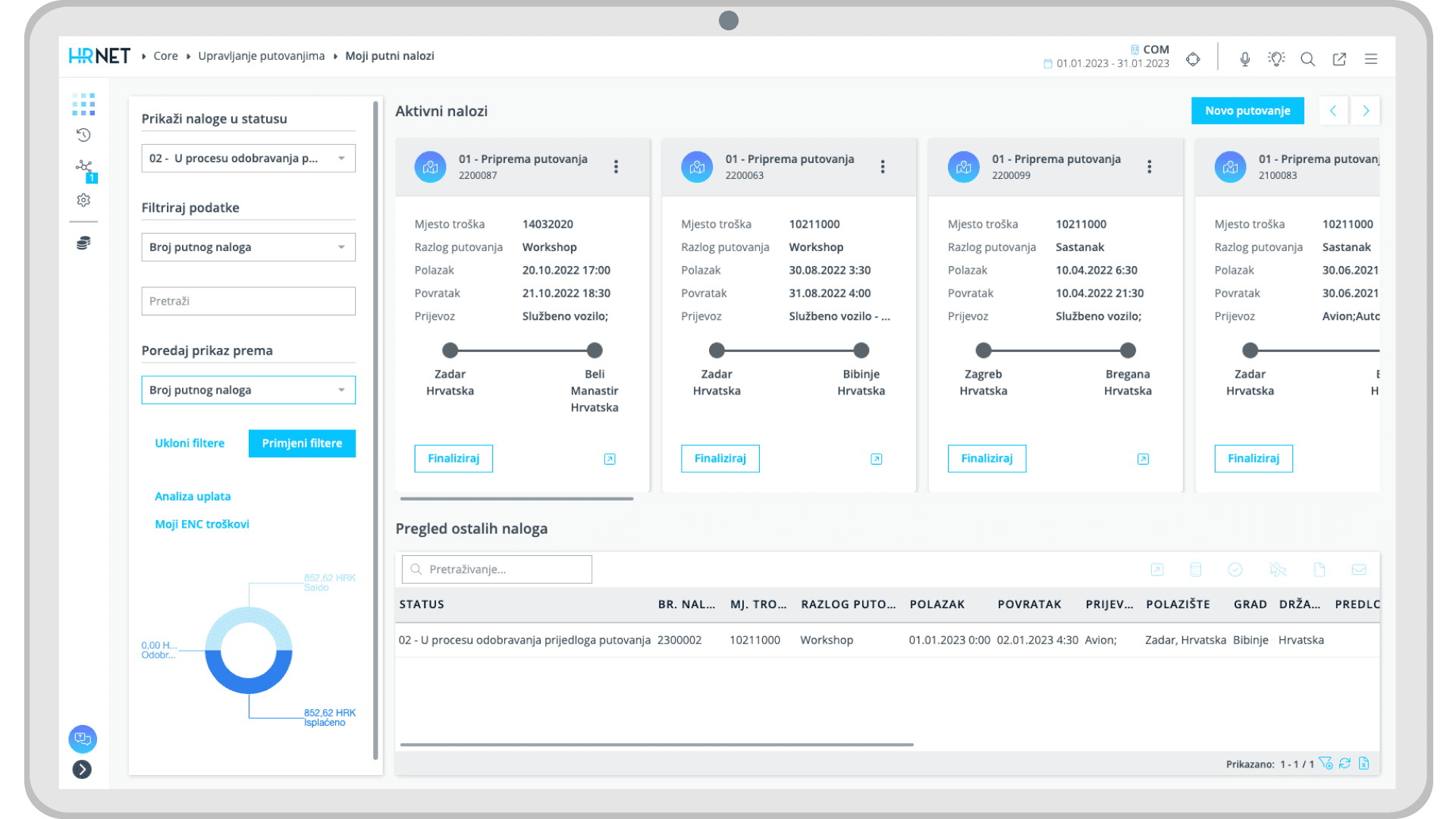Viewport: 1456px width, 819px height.
Task: Open three-dot menu on order 2200063
Action: click(883, 167)
